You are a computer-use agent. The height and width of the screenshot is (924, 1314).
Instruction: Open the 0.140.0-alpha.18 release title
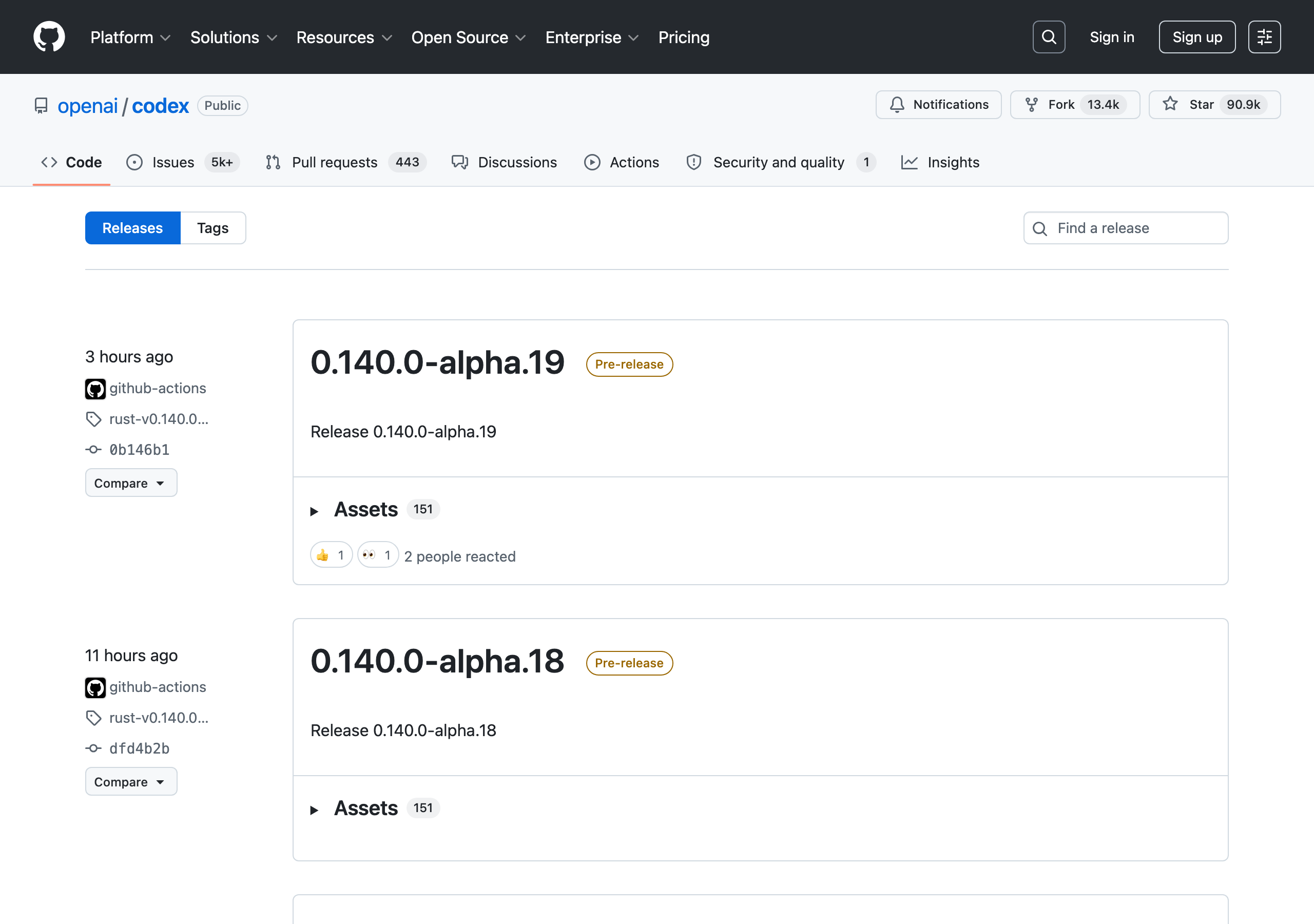(437, 661)
